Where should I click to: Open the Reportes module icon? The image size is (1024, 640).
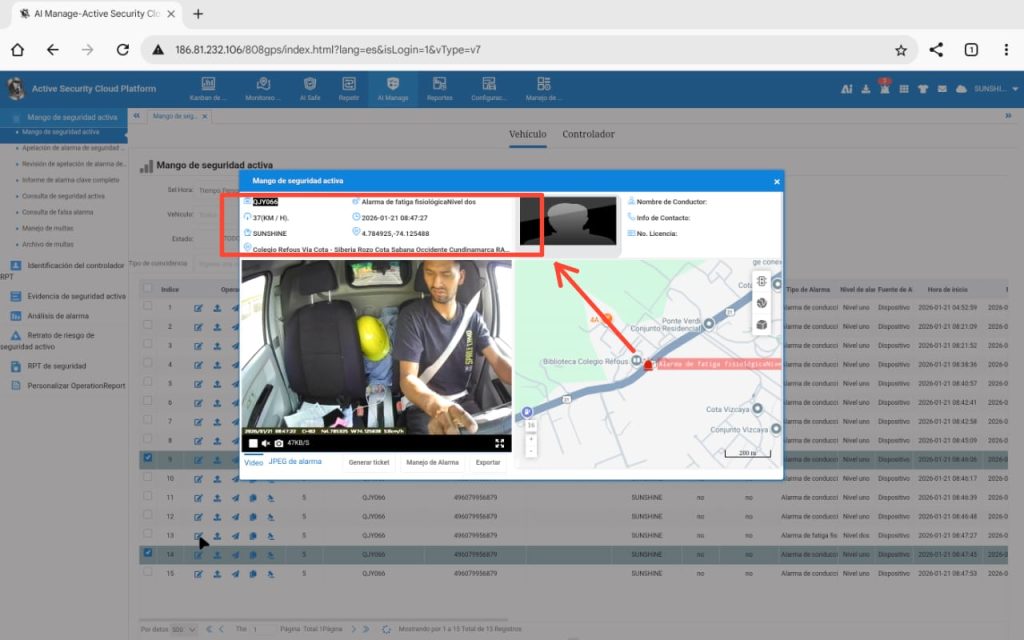(x=439, y=89)
